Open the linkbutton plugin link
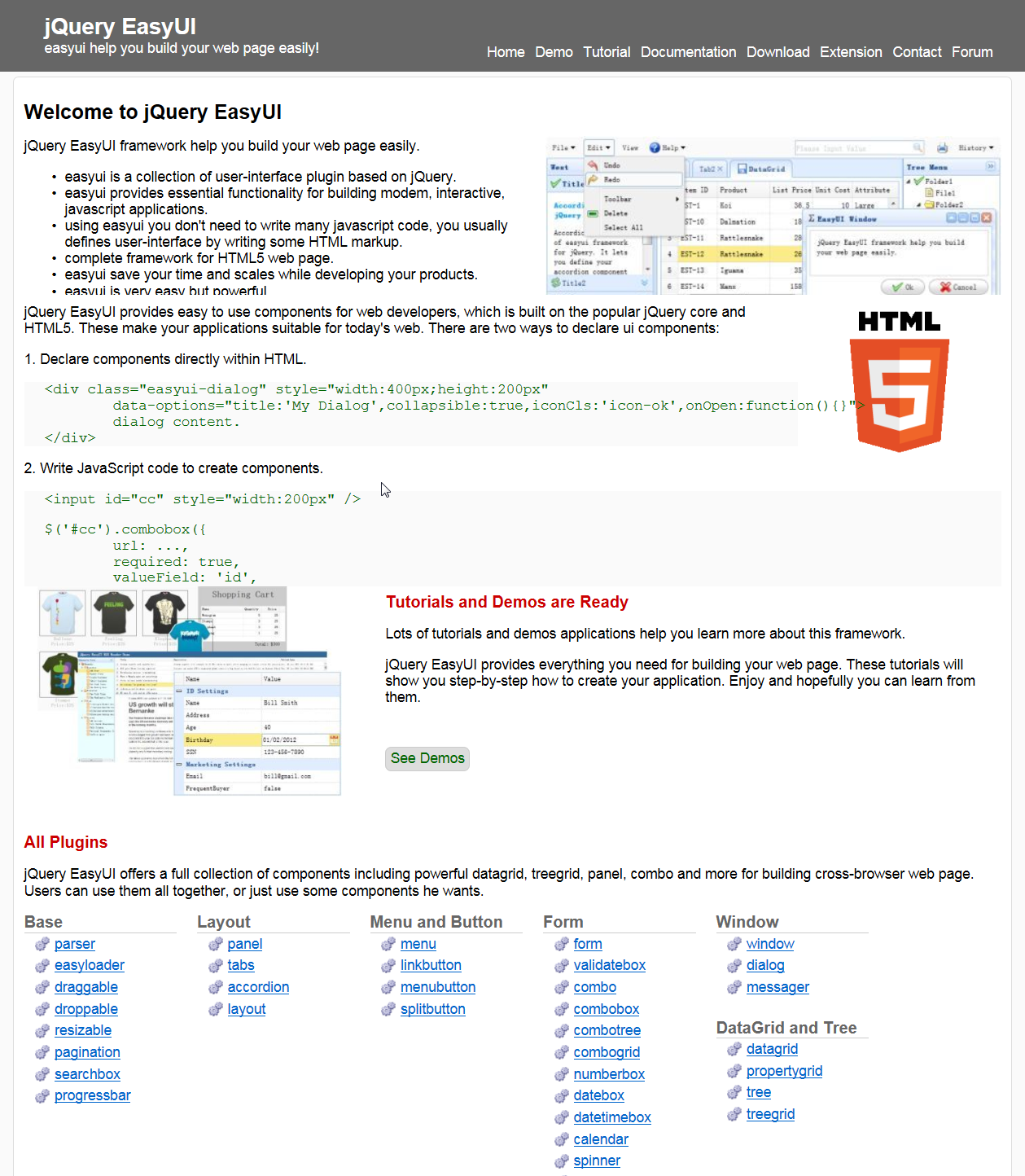This screenshot has width=1025, height=1176. pos(431,965)
